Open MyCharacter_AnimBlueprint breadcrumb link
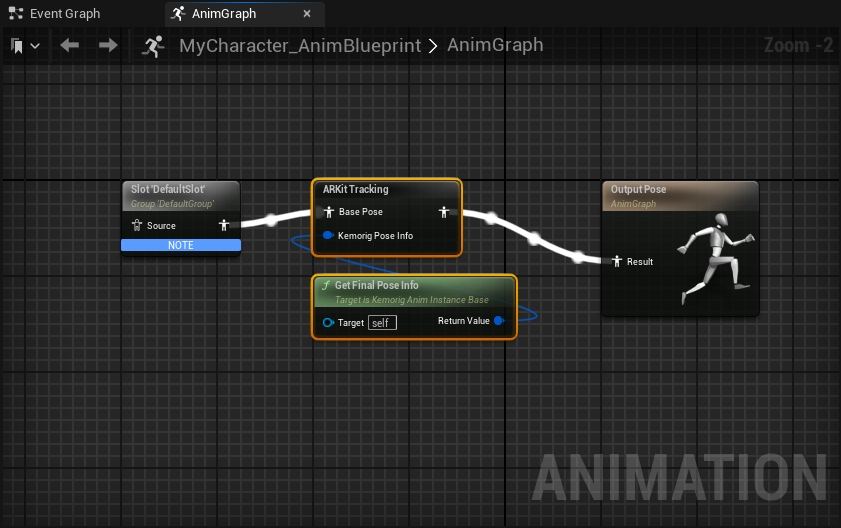Image resolution: width=841 pixels, height=528 pixels. click(299, 46)
